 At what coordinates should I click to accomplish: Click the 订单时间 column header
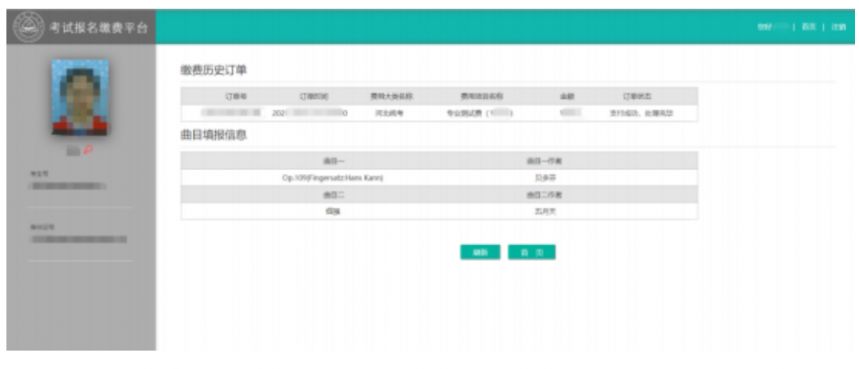[x=313, y=96]
